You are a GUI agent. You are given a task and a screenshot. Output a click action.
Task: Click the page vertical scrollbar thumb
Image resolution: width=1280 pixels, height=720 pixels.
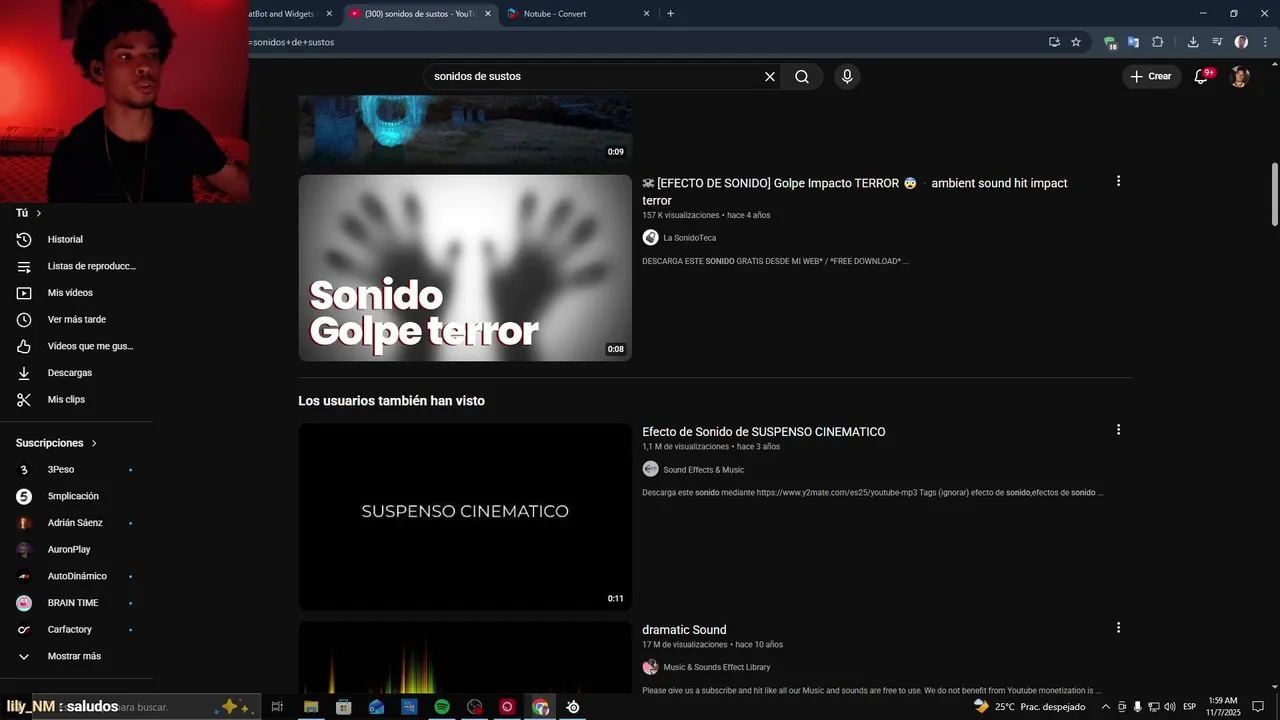[x=1274, y=195]
